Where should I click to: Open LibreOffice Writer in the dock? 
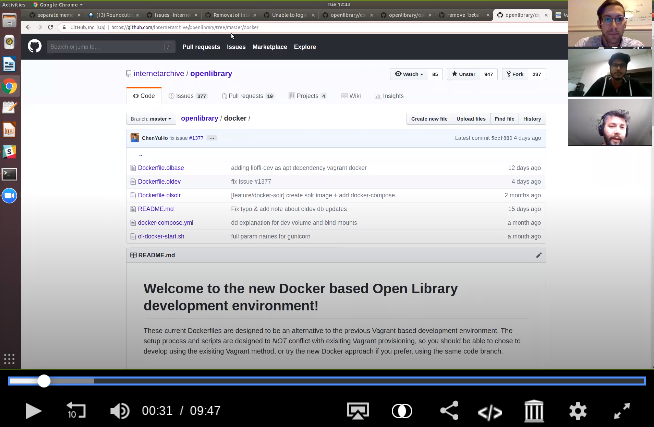pyautogui.click(x=9, y=64)
